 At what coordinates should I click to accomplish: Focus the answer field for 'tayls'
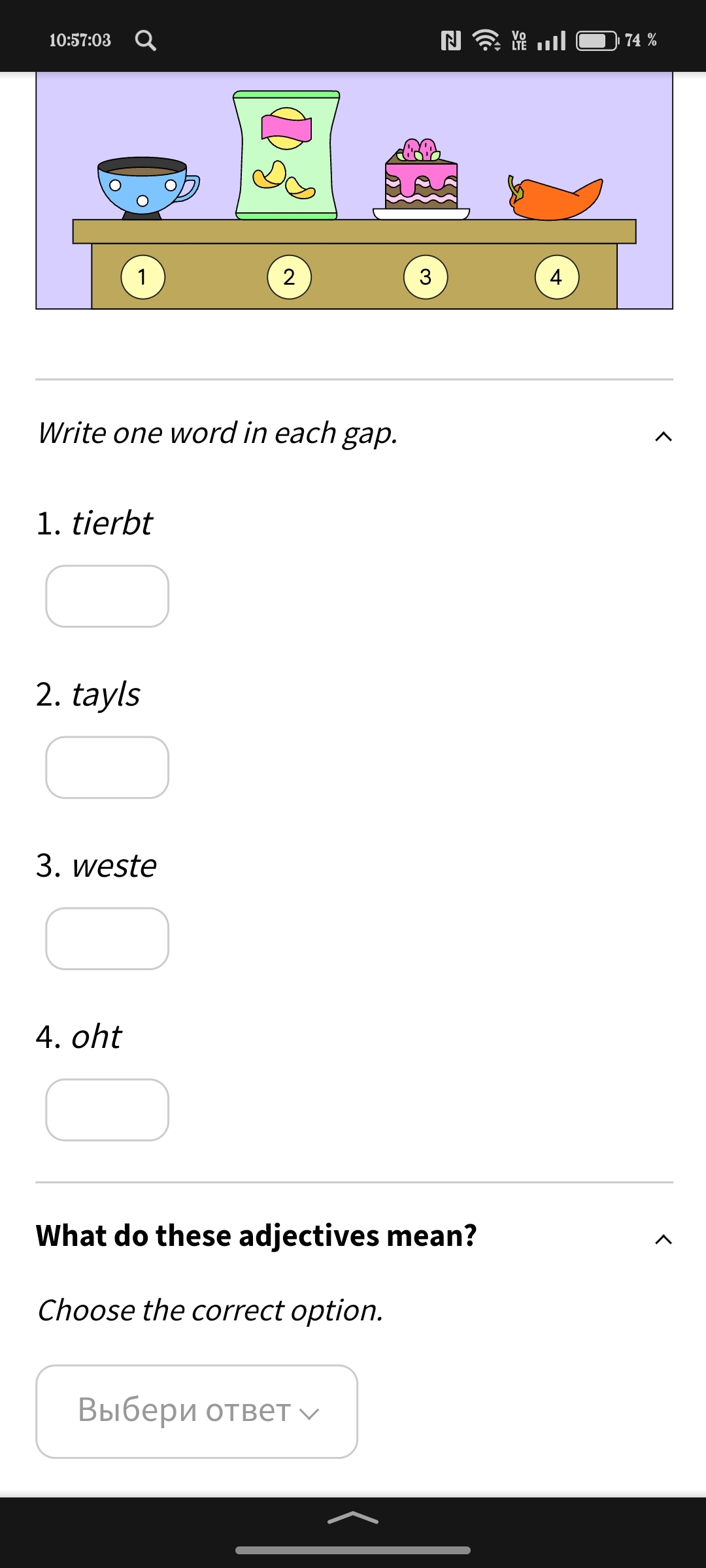107,768
